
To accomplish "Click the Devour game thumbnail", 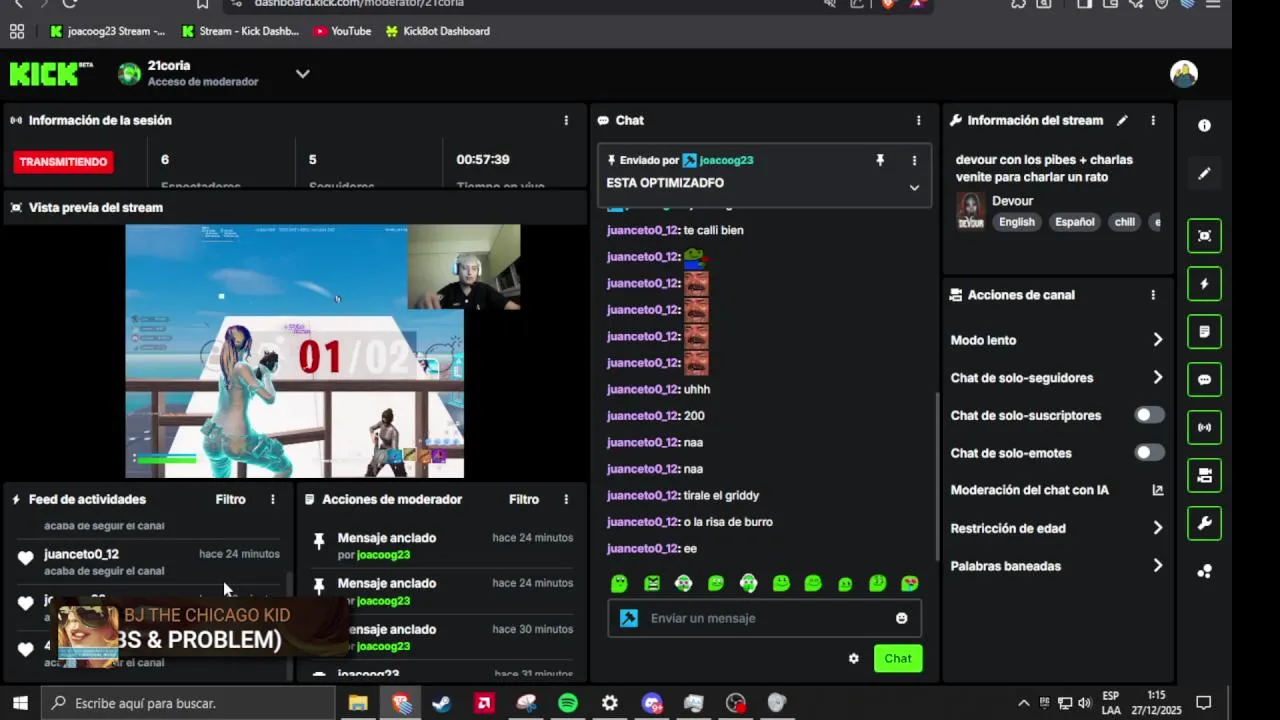I will [x=970, y=211].
